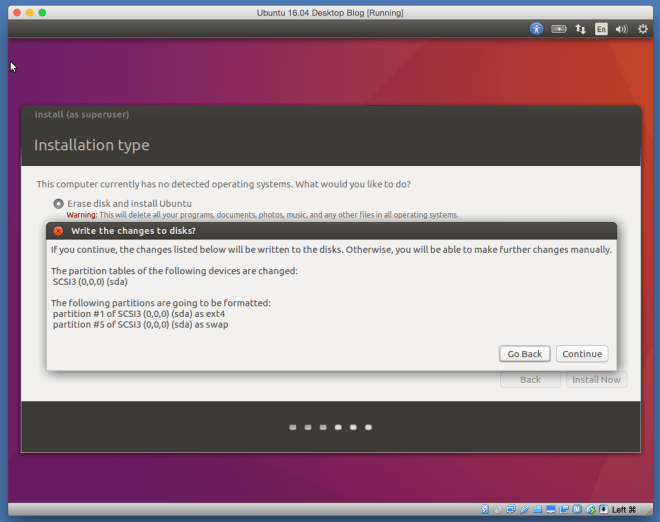This screenshot has width=660, height=522.
Task: Open the system gear menu
Action: tap(643, 29)
